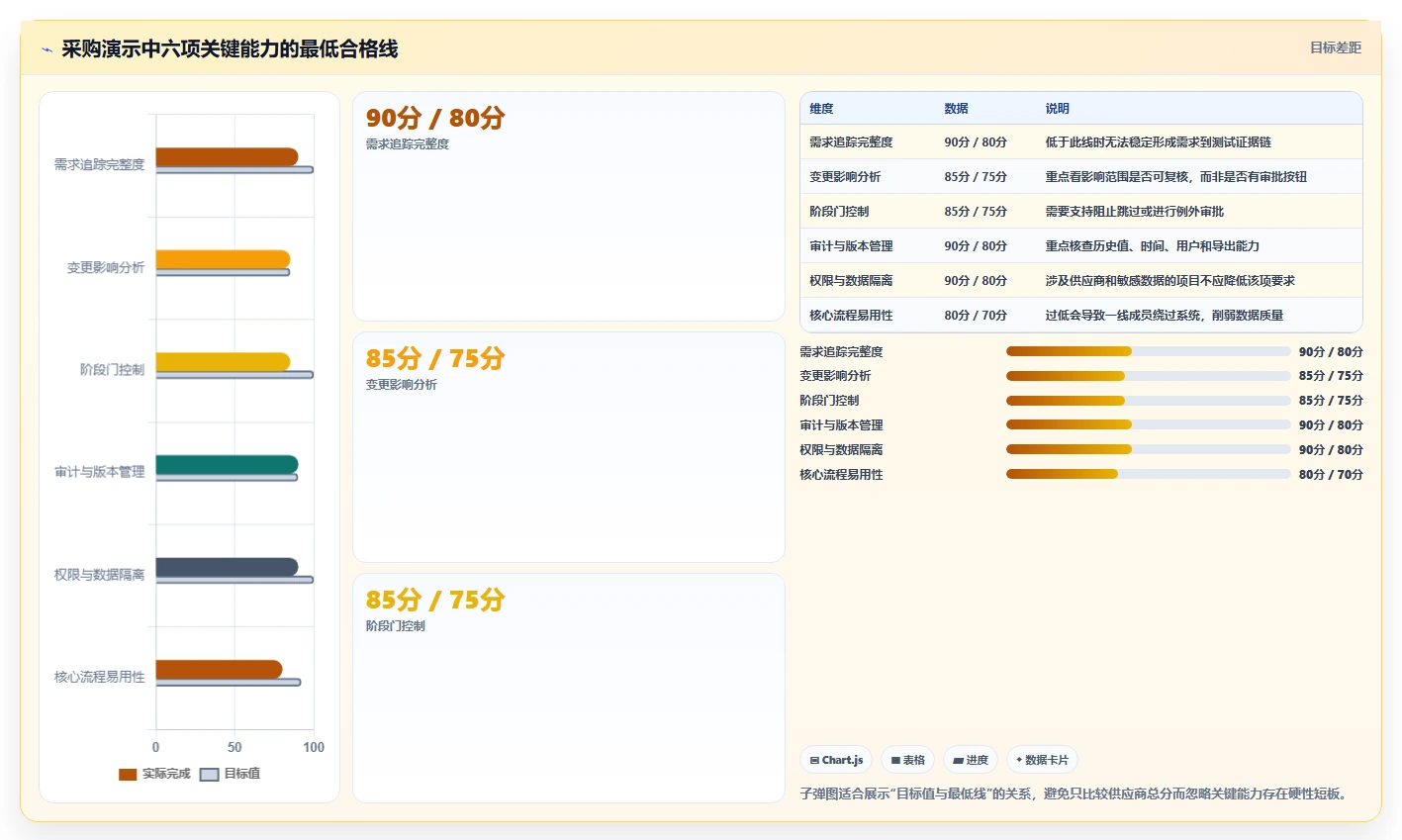Open the 85分 / 75分 变更影响分析 data card

click(568, 447)
